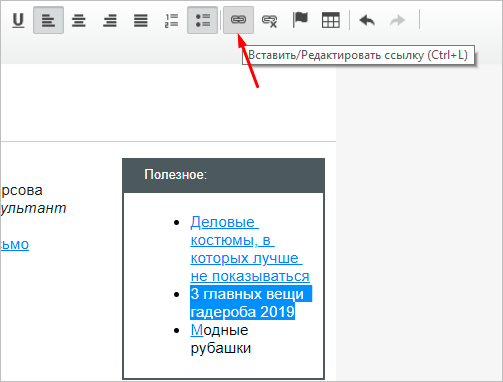Click selected text '3 главных вещи гадероба 2019'
Image resolution: width=503 pixels, height=382 pixels.
[251, 303]
